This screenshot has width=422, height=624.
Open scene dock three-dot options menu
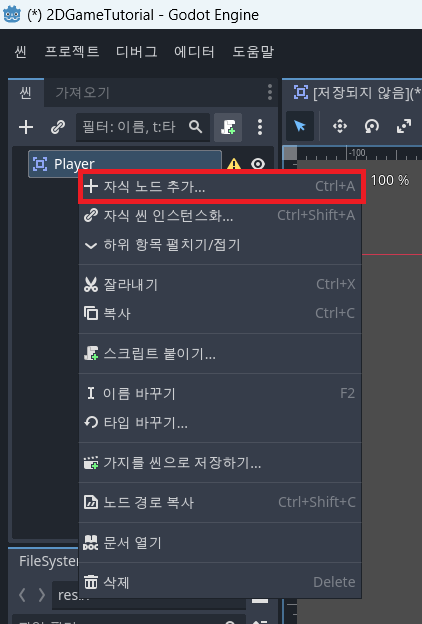[270, 92]
